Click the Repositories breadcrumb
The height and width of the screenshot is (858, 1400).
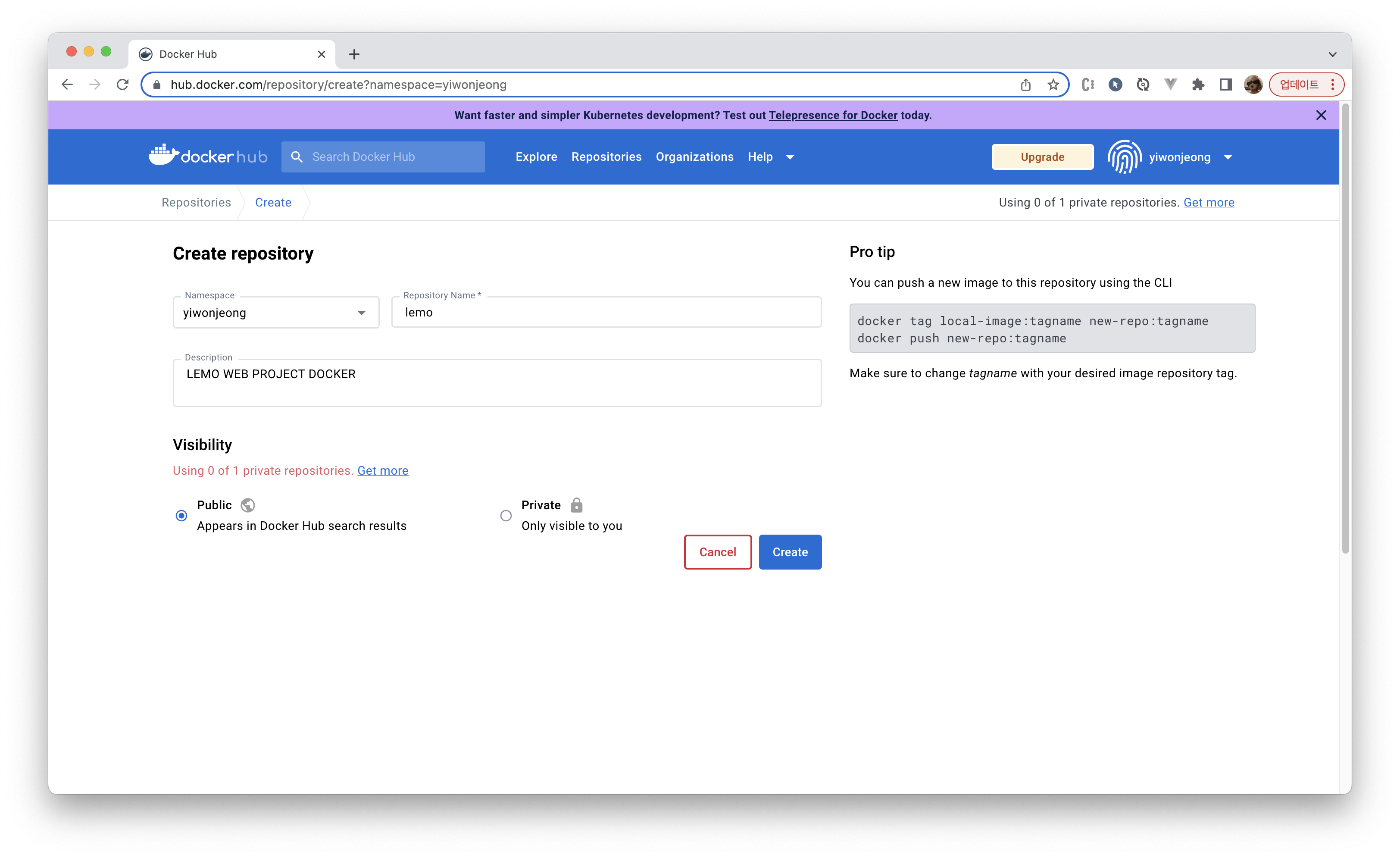coord(196,202)
